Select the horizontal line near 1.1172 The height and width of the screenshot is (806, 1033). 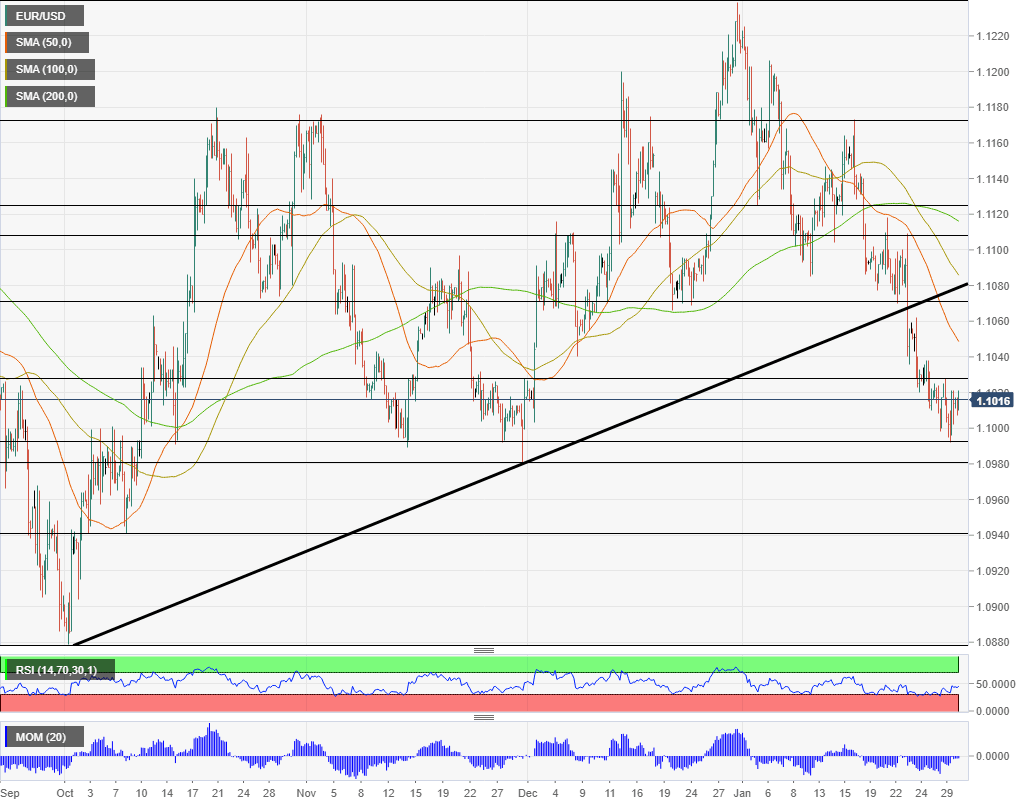484,121
